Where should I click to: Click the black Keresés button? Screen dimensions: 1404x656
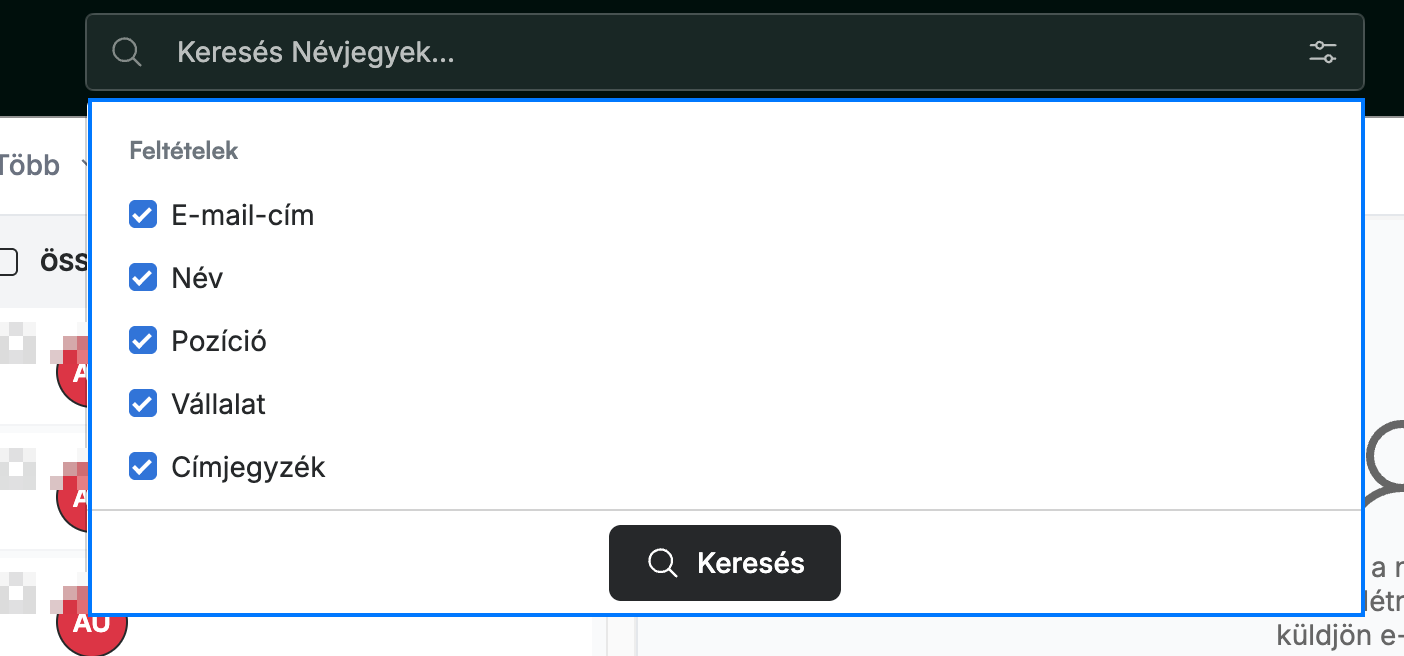(x=725, y=563)
